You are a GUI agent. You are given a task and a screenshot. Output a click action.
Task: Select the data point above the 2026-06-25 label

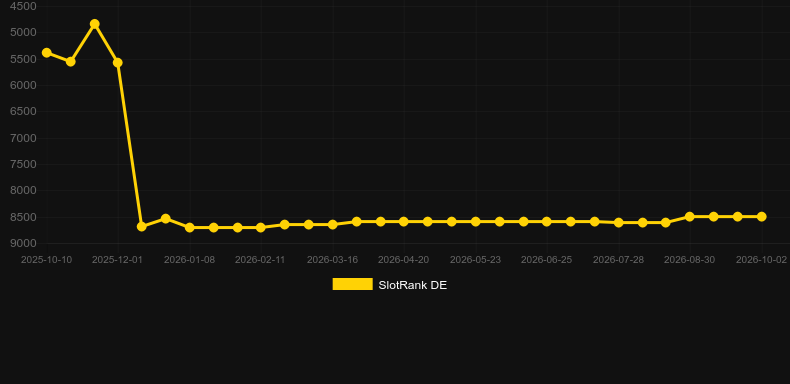[547, 221]
